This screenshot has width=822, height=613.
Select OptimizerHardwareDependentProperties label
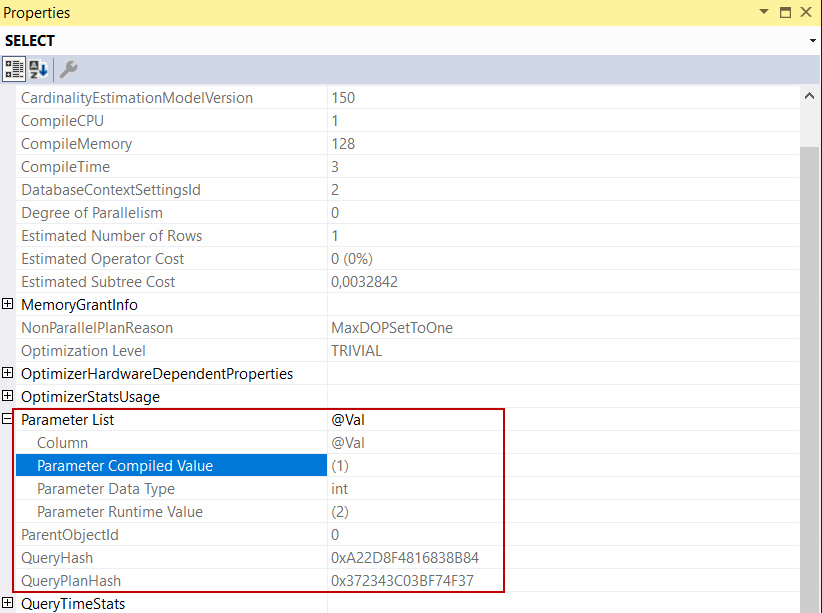[157, 374]
